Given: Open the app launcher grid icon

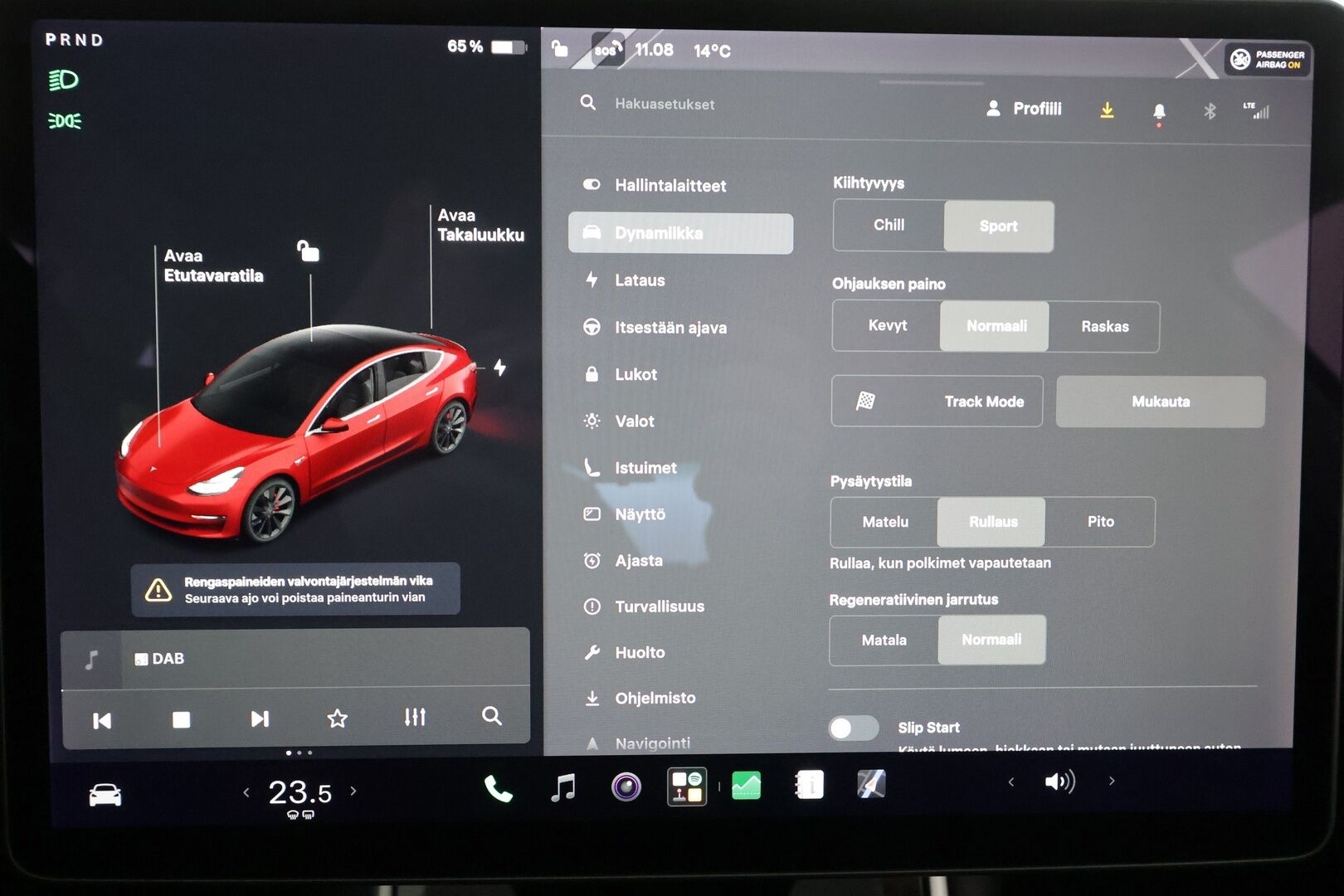Looking at the screenshot, I should point(687,786).
